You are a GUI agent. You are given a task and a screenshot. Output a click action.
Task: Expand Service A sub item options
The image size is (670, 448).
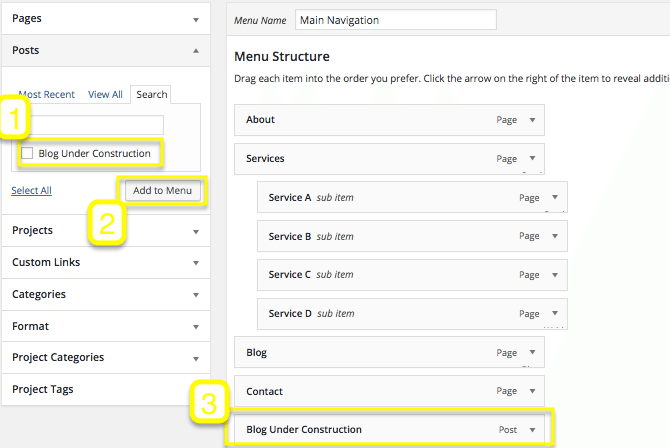[x=554, y=198]
